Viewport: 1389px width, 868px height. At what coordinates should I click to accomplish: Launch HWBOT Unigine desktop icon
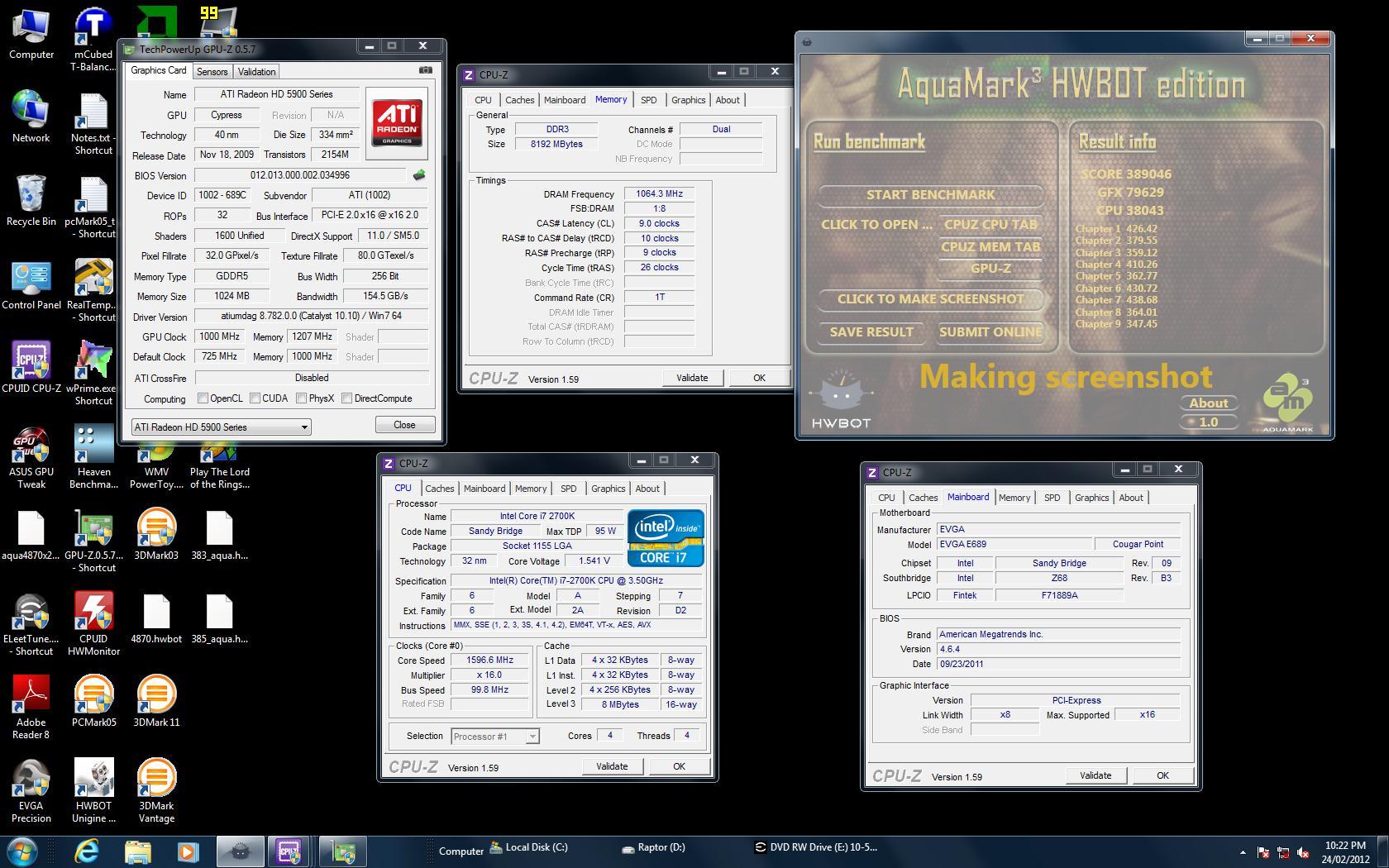(x=93, y=791)
